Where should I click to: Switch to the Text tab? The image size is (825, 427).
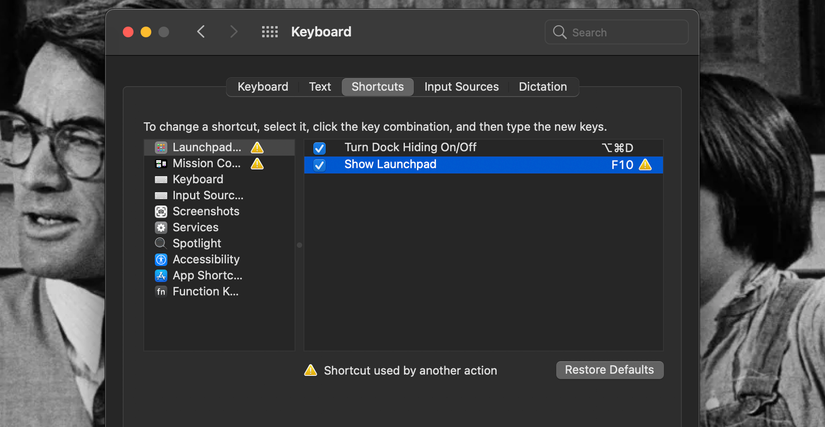point(320,87)
